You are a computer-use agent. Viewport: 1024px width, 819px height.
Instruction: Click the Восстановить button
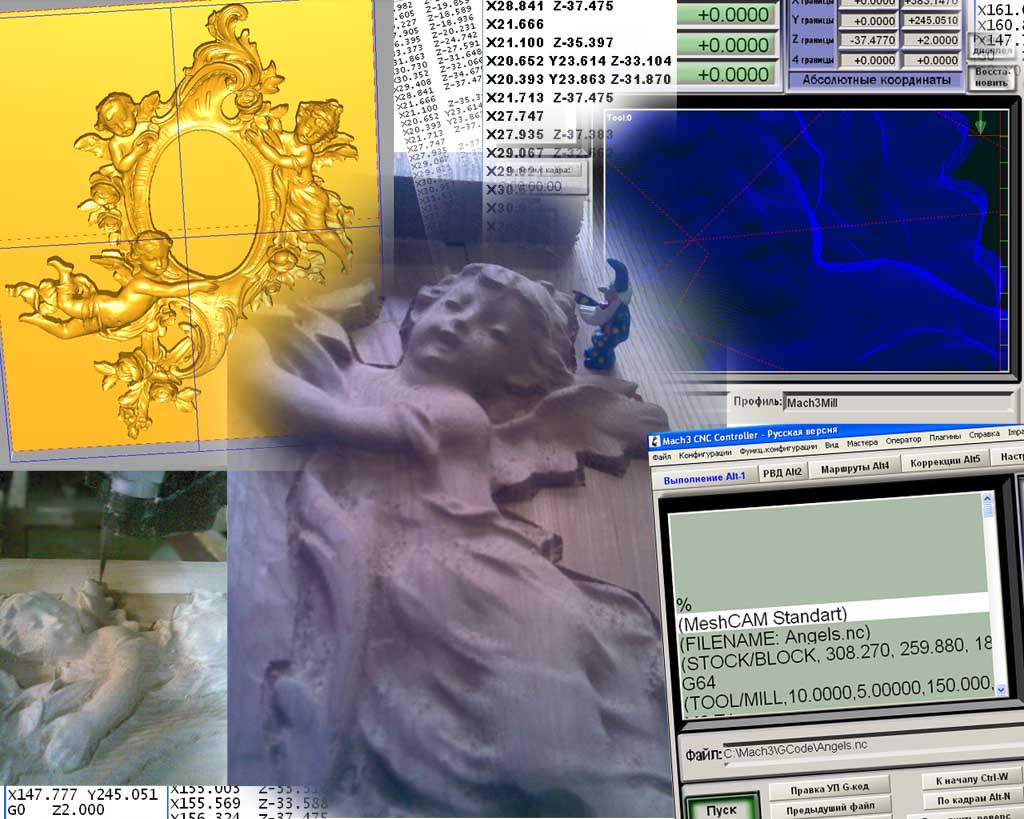[991, 78]
